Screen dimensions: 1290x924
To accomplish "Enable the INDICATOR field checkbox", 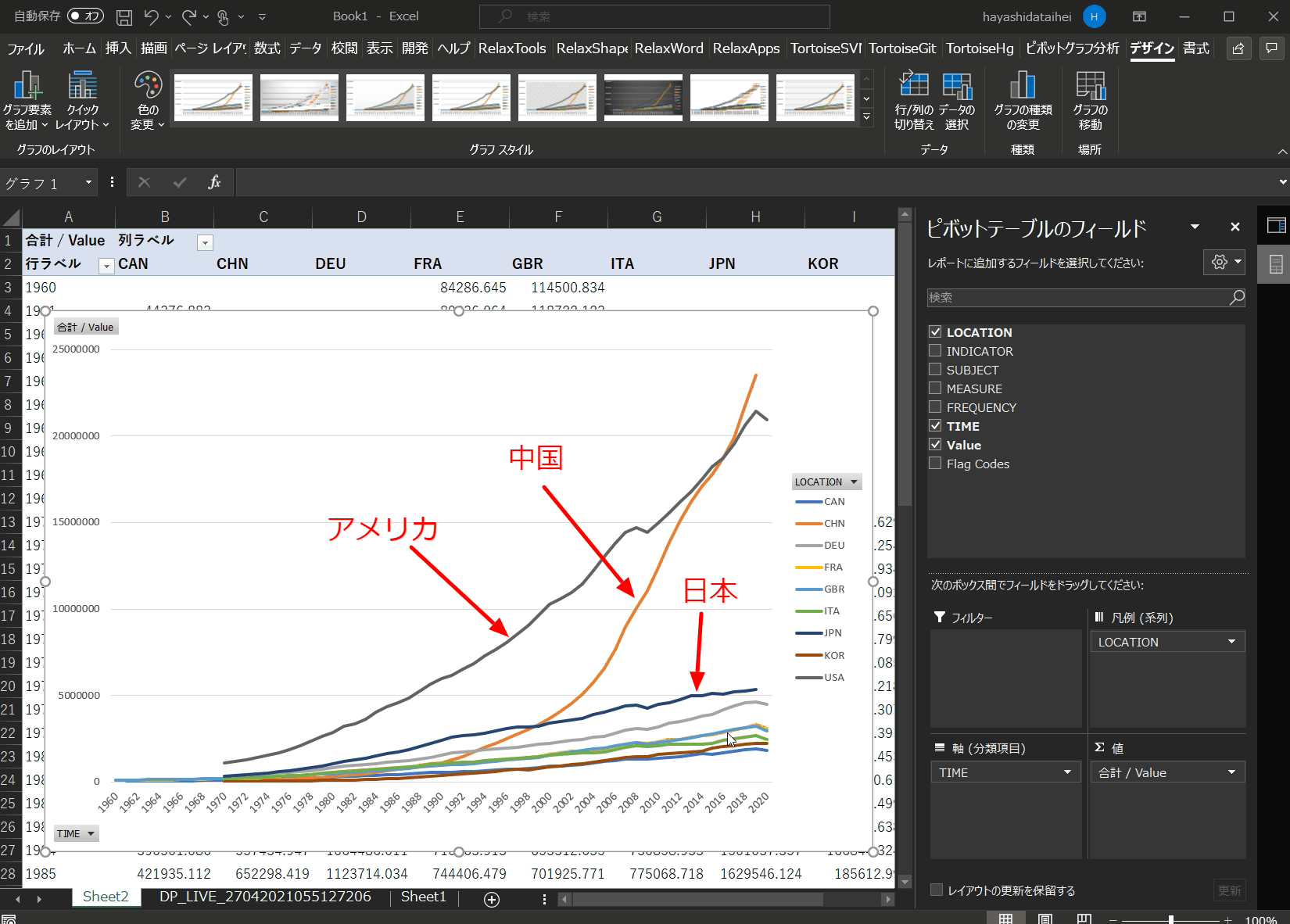I will pos(935,351).
